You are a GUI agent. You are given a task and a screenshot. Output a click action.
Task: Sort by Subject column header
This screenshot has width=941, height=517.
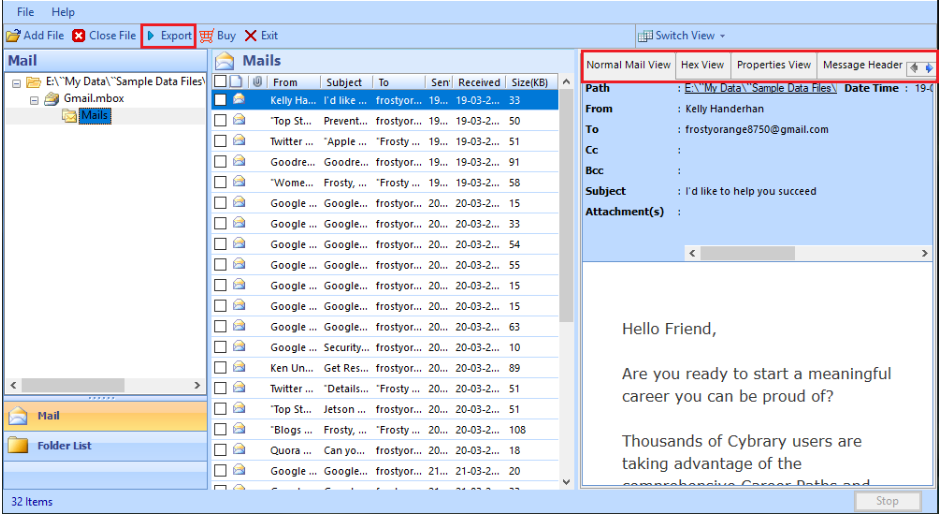pos(346,82)
